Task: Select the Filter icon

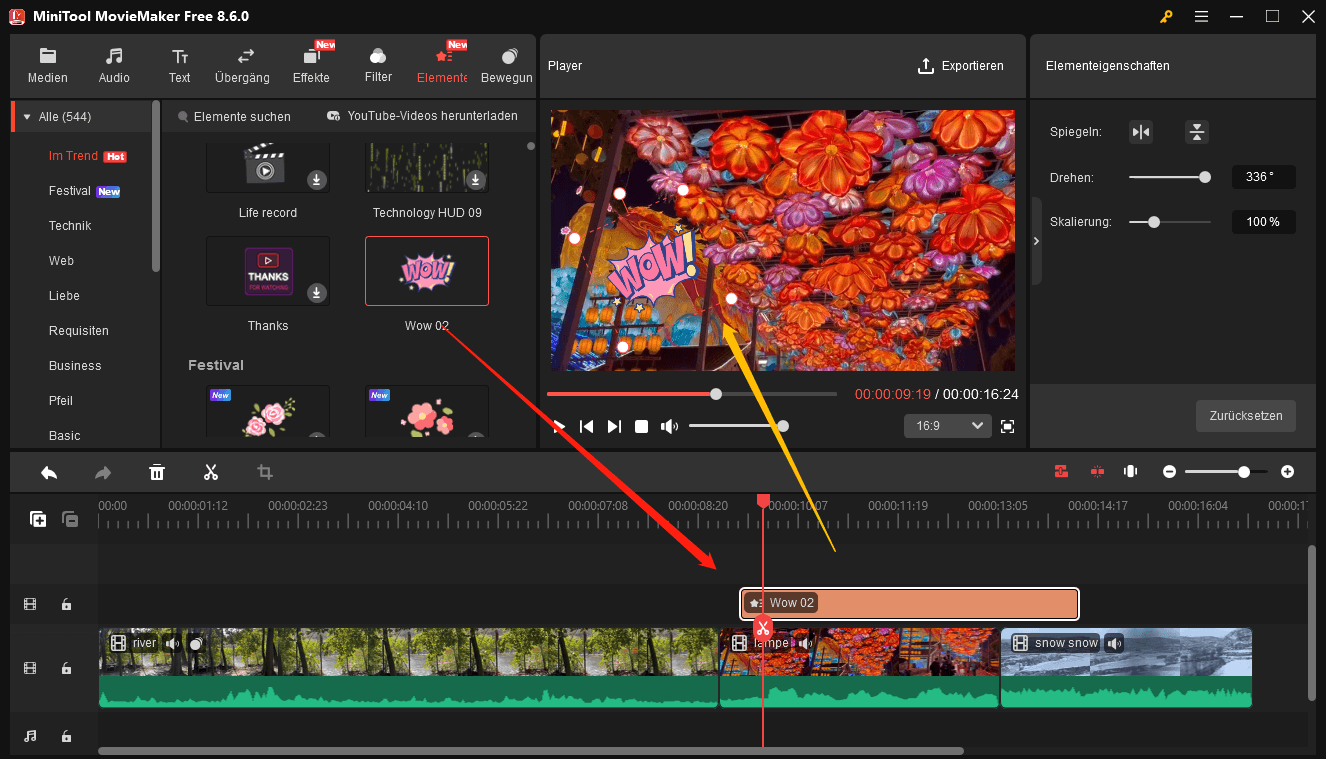Action: 377,63
